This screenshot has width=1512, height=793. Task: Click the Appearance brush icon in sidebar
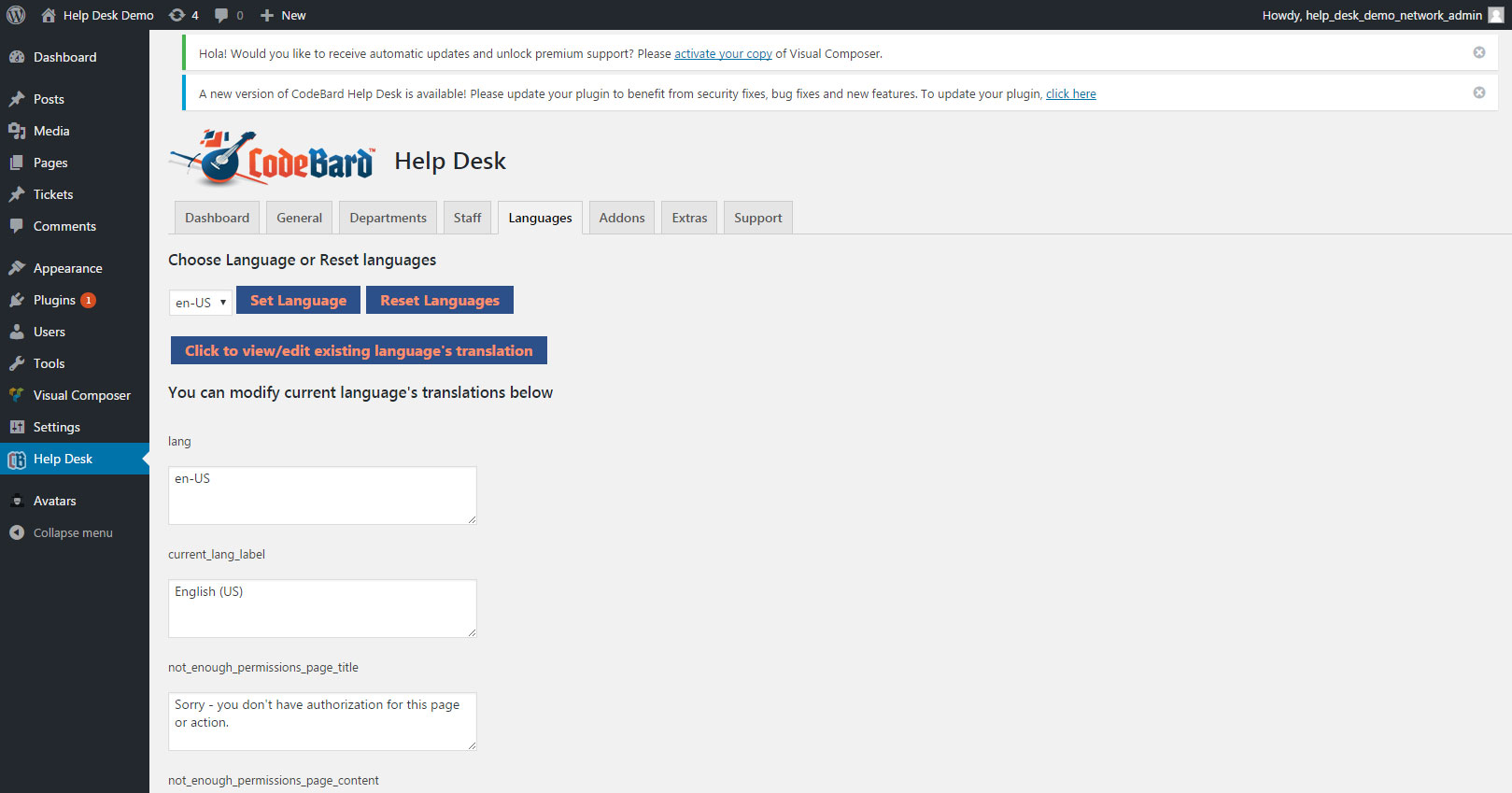tap(17, 268)
